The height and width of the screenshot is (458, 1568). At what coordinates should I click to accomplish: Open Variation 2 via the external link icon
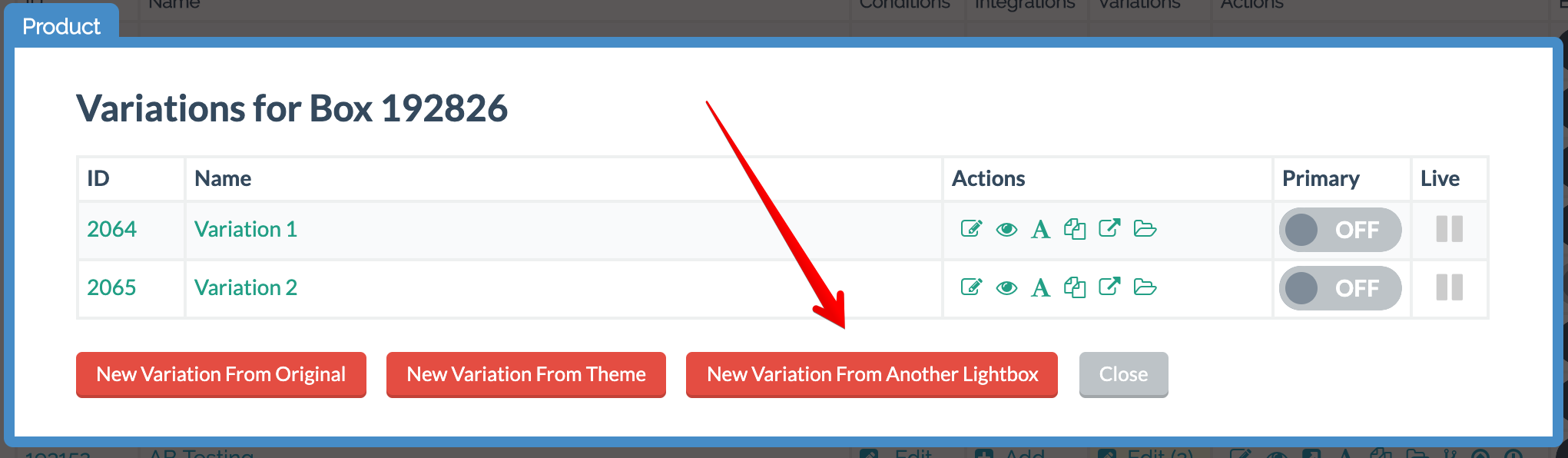pyautogui.click(x=1109, y=287)
